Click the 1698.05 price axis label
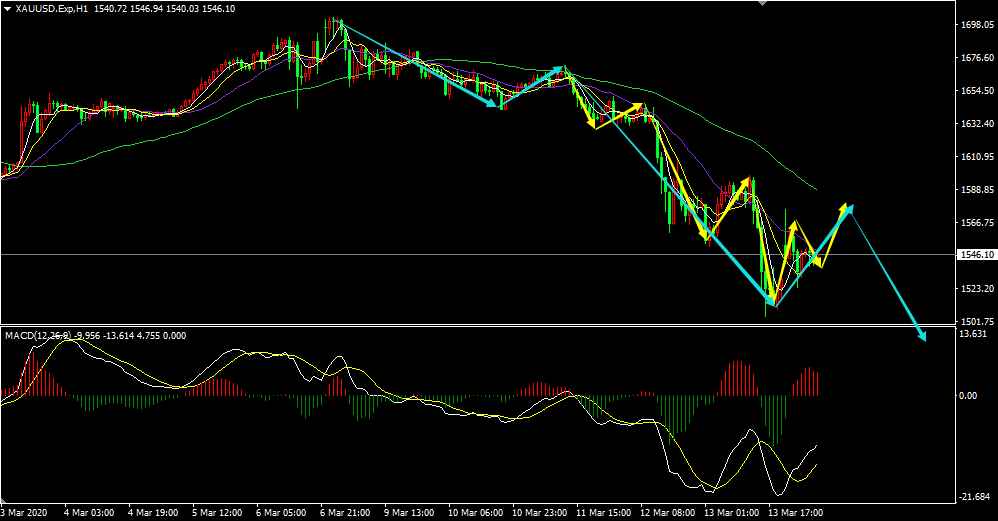The width and height of the screenshot is (998, 521). tap(976, 25)
